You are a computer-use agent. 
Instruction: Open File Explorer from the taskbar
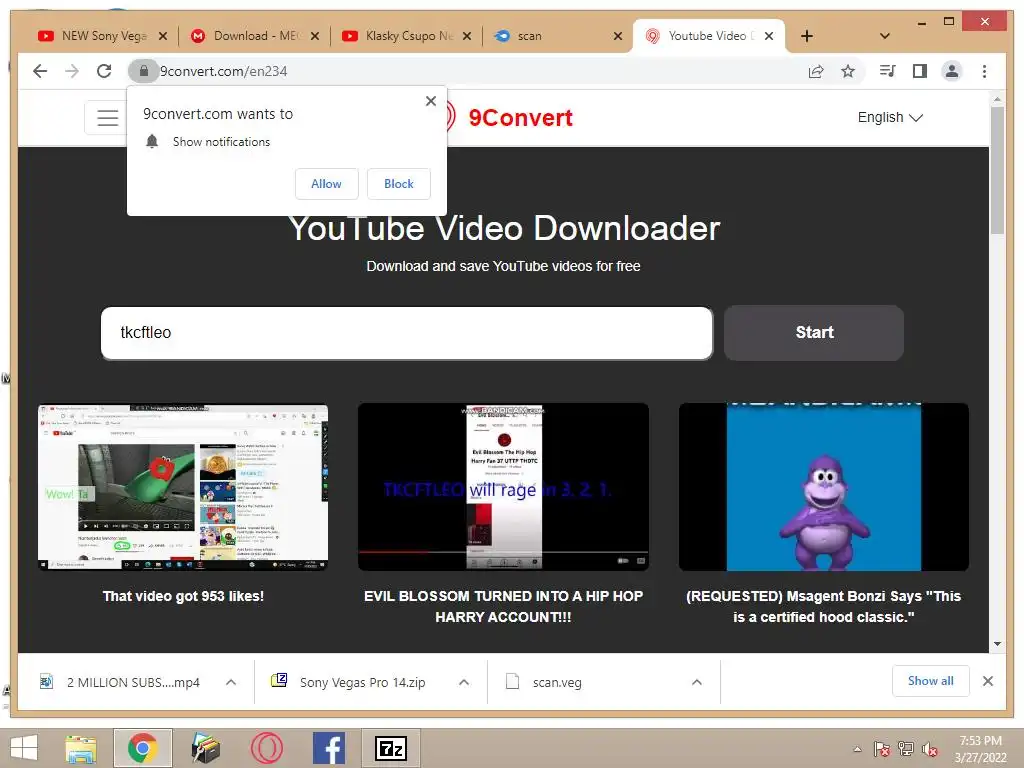pyautogui.click(x=81, y=748)
